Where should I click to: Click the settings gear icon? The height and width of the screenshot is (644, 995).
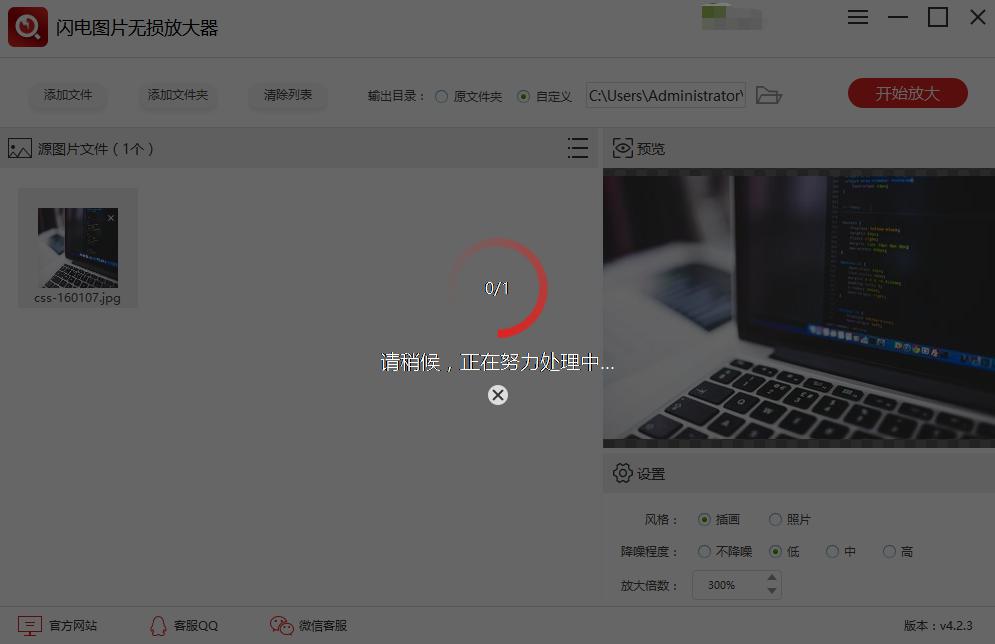(x=623, y=473)
